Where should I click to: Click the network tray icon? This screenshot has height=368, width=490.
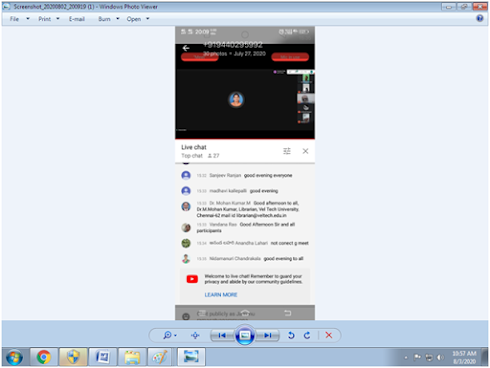429,358
